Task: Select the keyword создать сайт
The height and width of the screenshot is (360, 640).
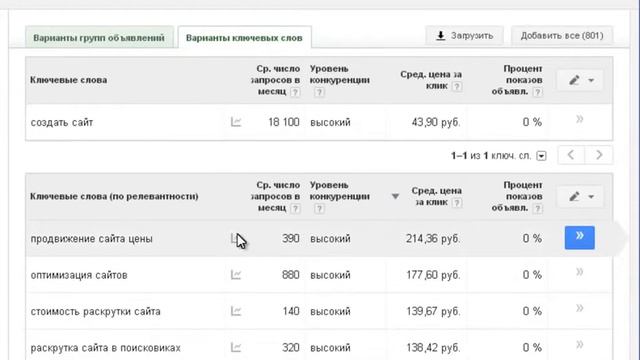Action: coord(62,122)
